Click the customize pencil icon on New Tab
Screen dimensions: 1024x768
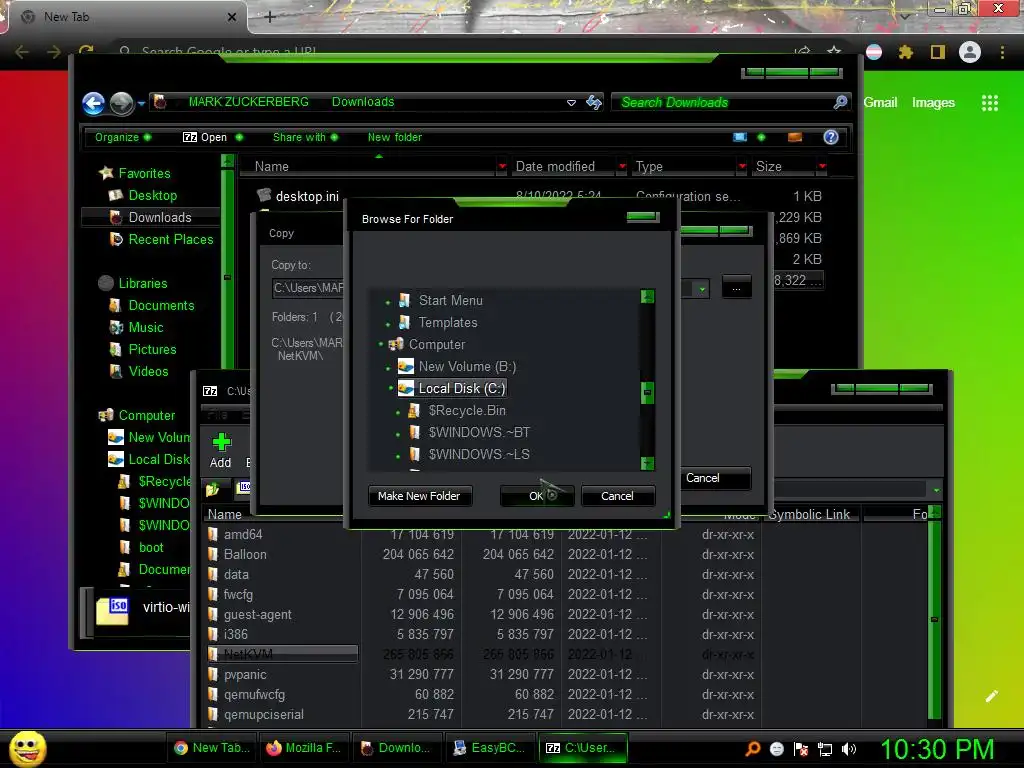[991, 696]
